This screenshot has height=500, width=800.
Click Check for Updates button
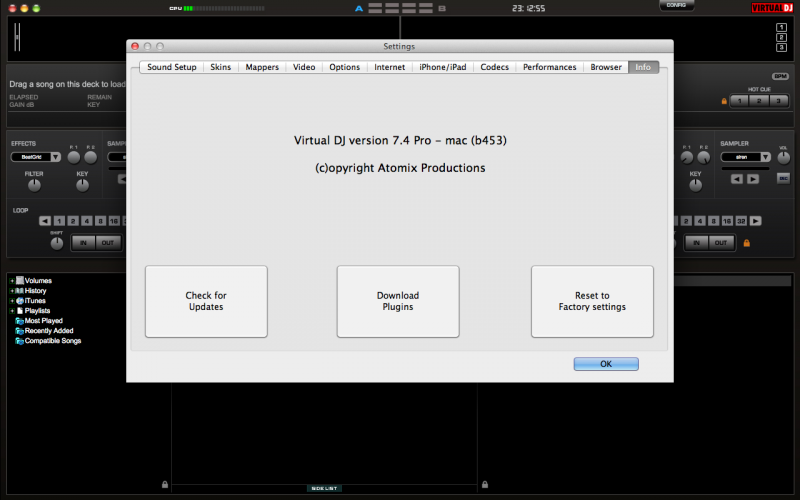coord(206,301)
